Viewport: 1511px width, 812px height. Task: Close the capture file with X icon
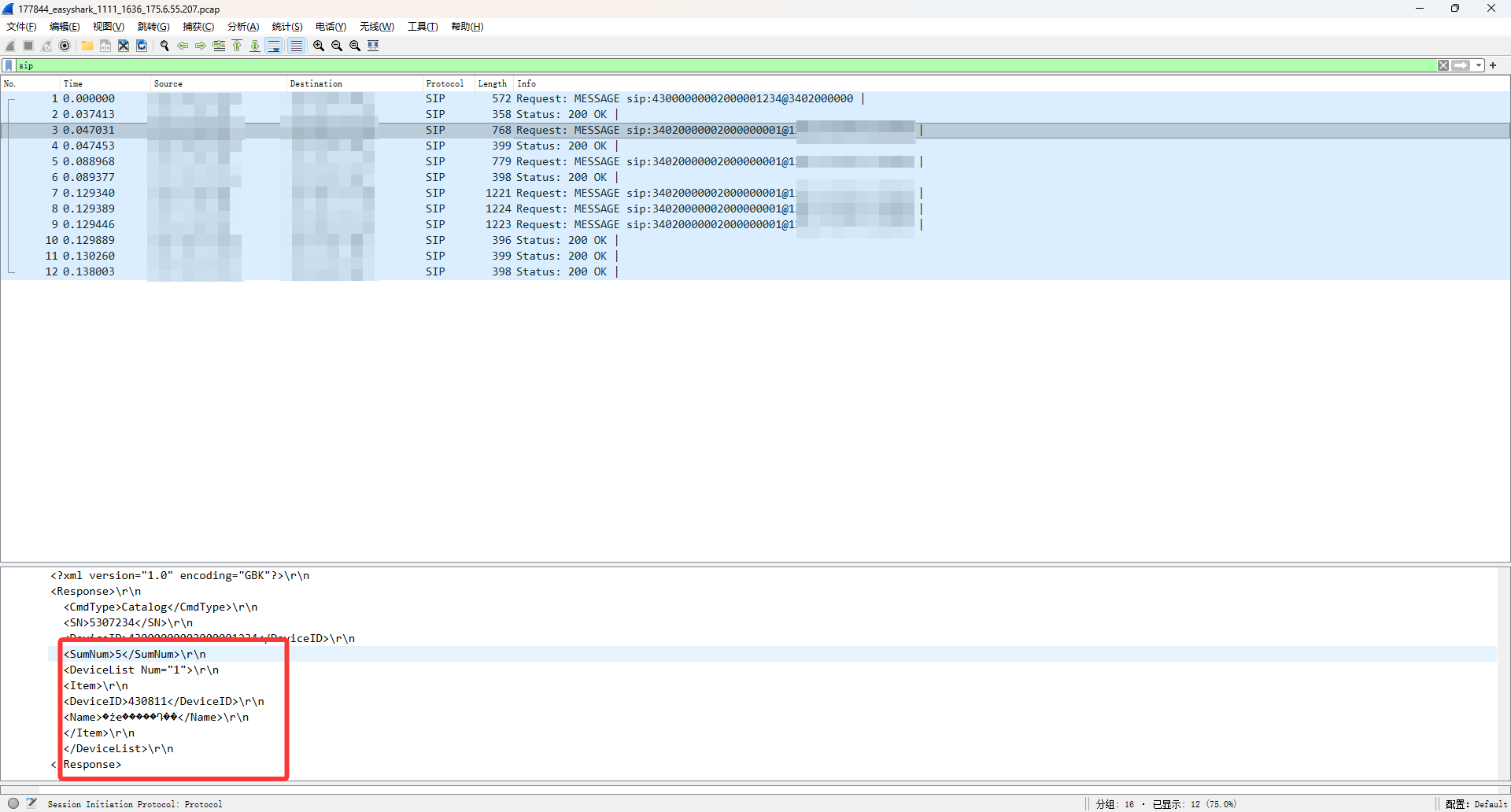click(x=124, y=46)
